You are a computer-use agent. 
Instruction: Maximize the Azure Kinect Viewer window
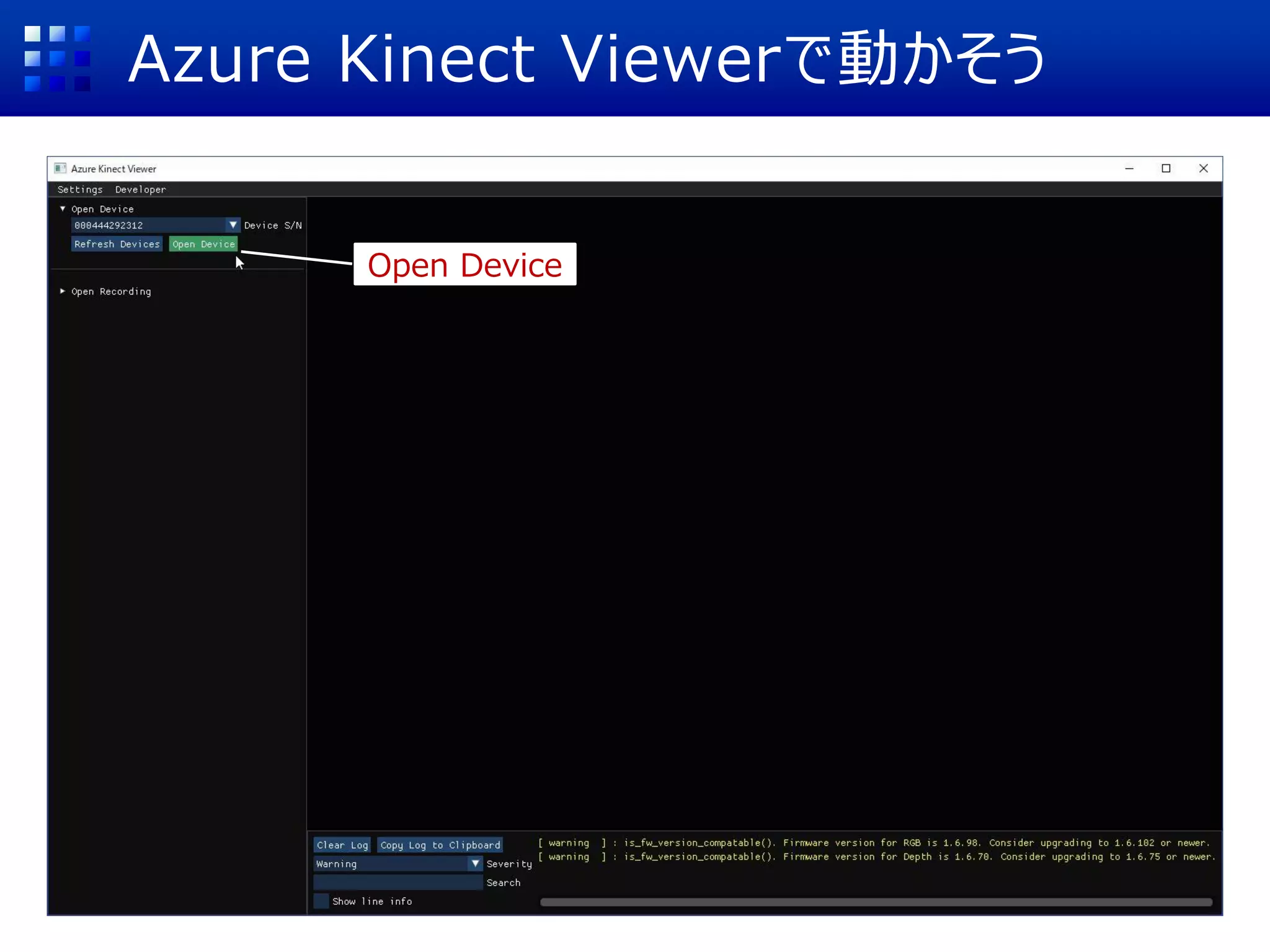click(1166, 169)
